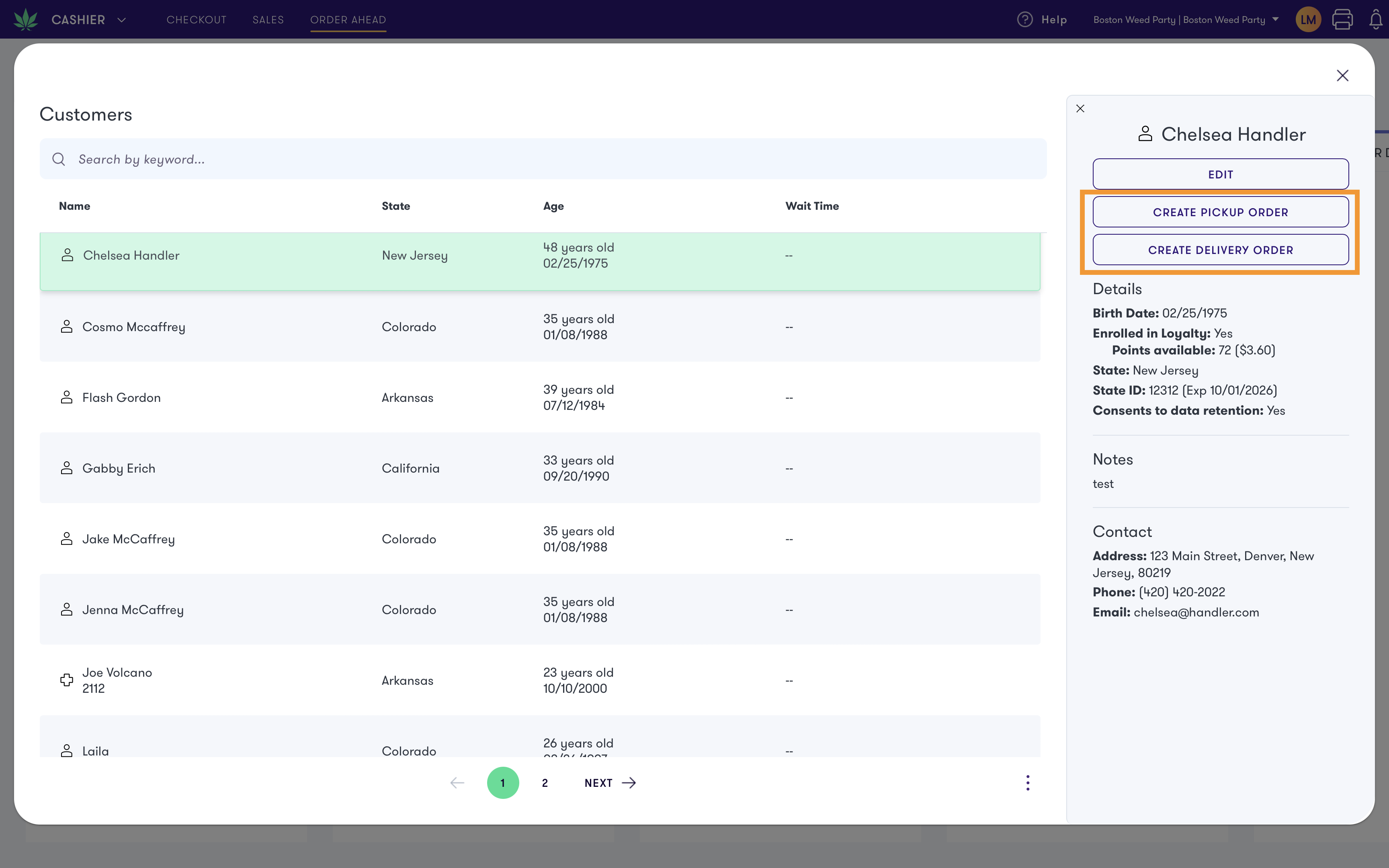Open the Order Ahead tab
This screenshot has width=1389, height=868.
pyautogui.click(x=348, y=20)
